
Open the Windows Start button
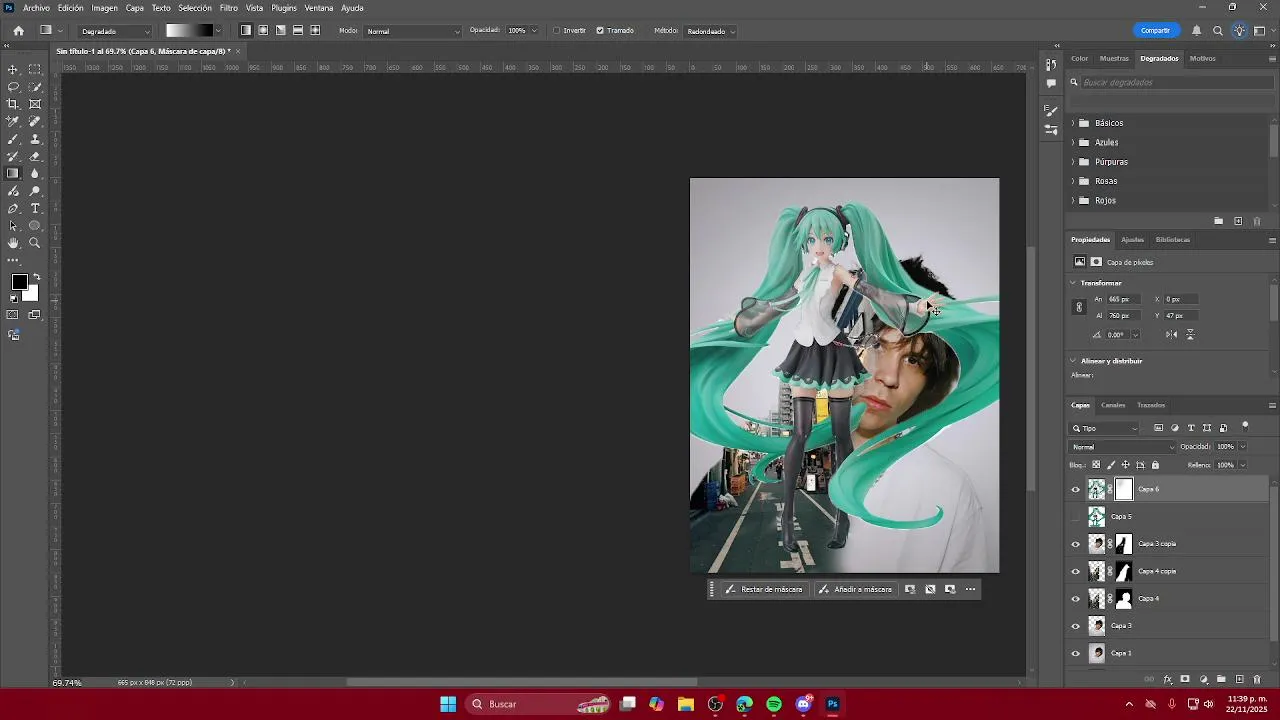[x=448, y=704]
